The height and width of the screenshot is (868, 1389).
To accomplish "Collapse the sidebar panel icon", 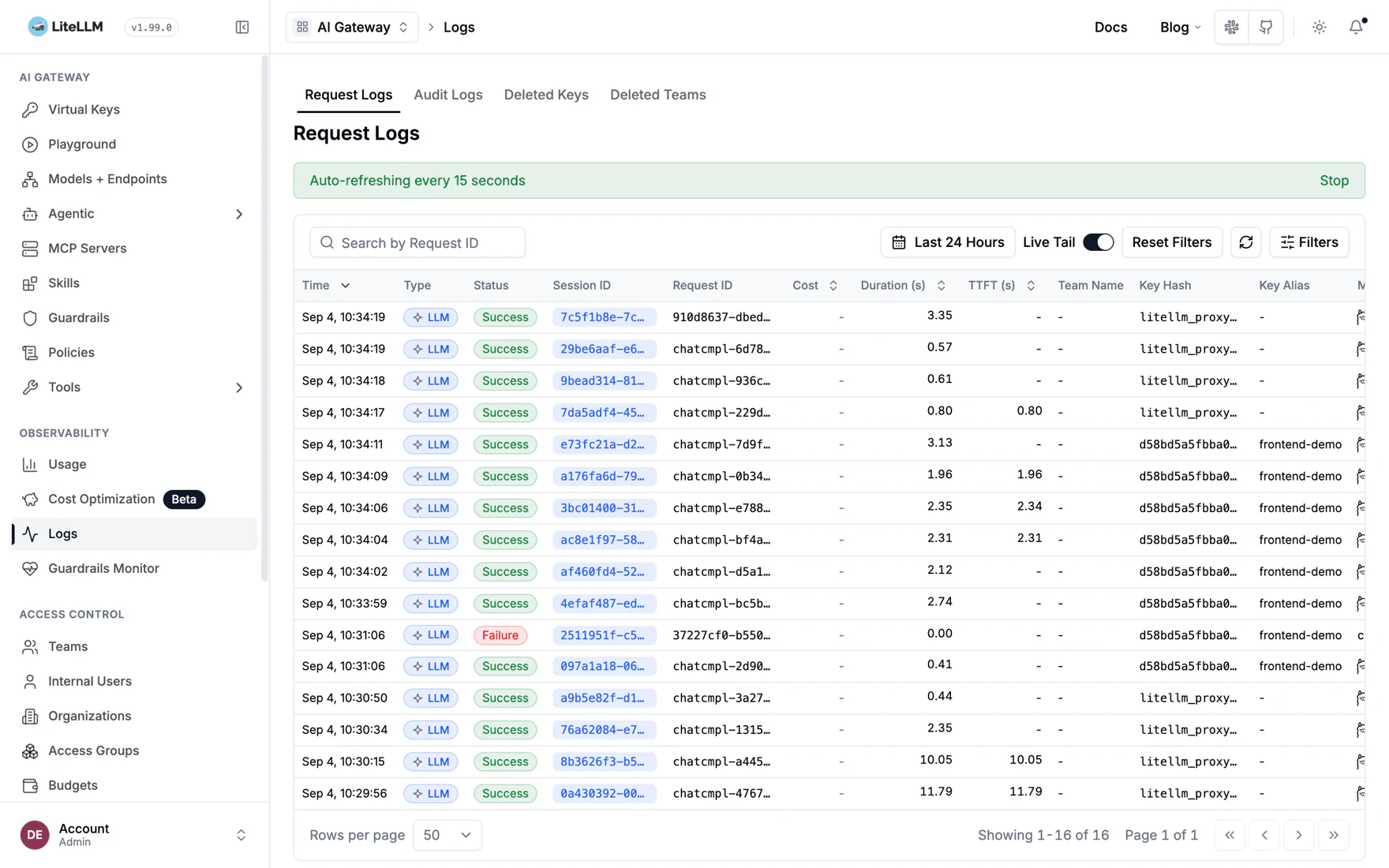I will pos(242,28).
